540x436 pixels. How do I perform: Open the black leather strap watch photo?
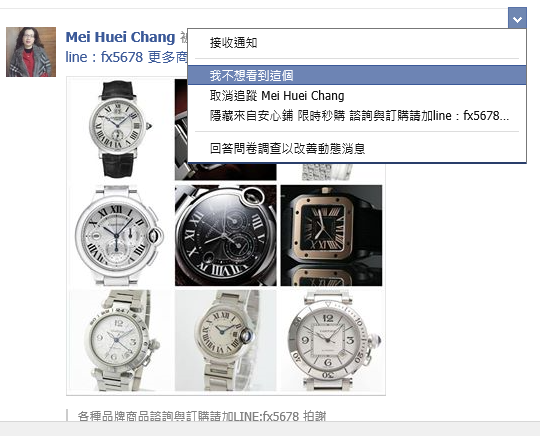pyautogui.click(x=120, y=129)
